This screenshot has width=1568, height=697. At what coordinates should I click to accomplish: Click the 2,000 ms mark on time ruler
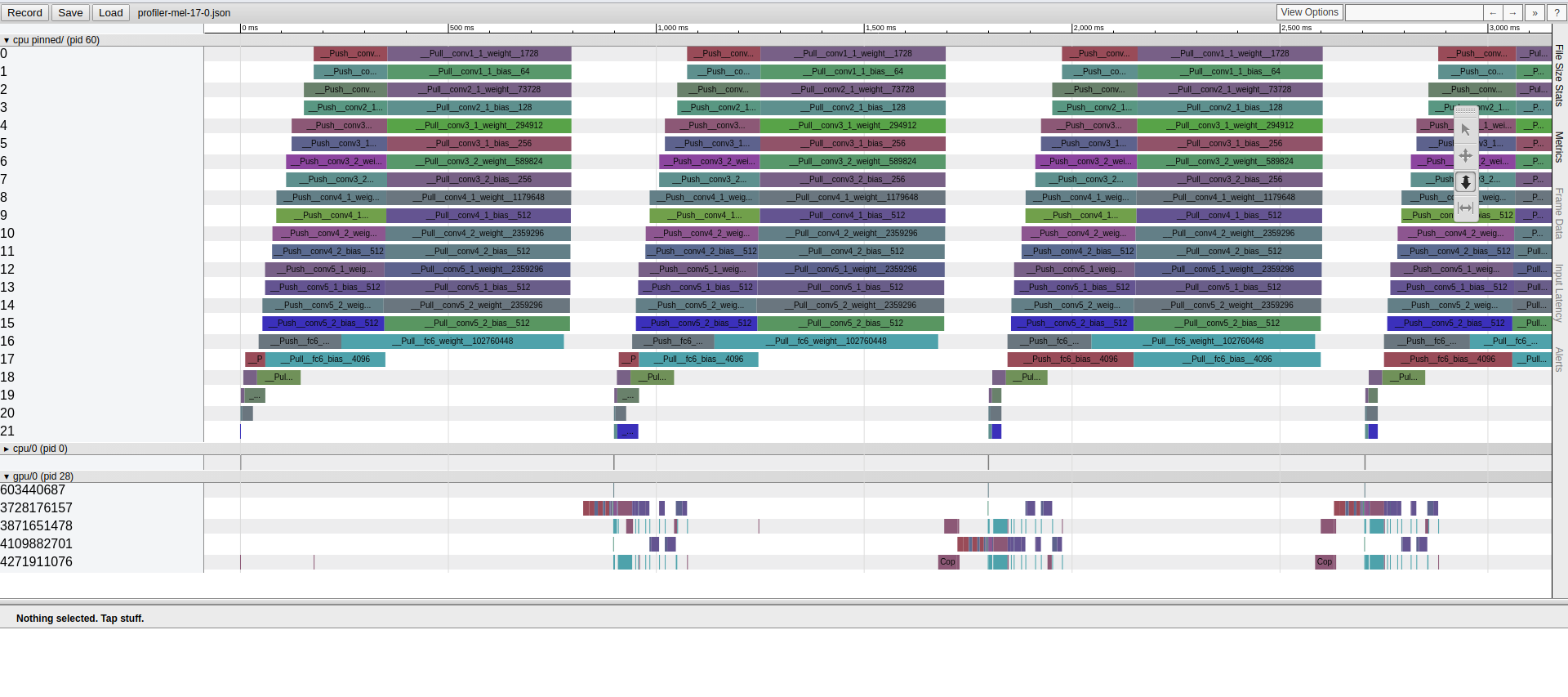tap(1089, 28)
